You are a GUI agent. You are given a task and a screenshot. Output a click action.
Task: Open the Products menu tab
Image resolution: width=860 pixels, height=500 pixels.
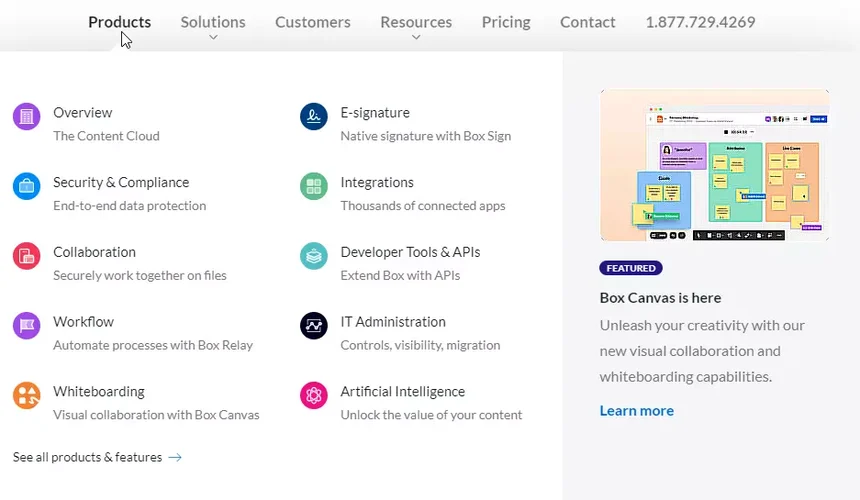(120, 22)
